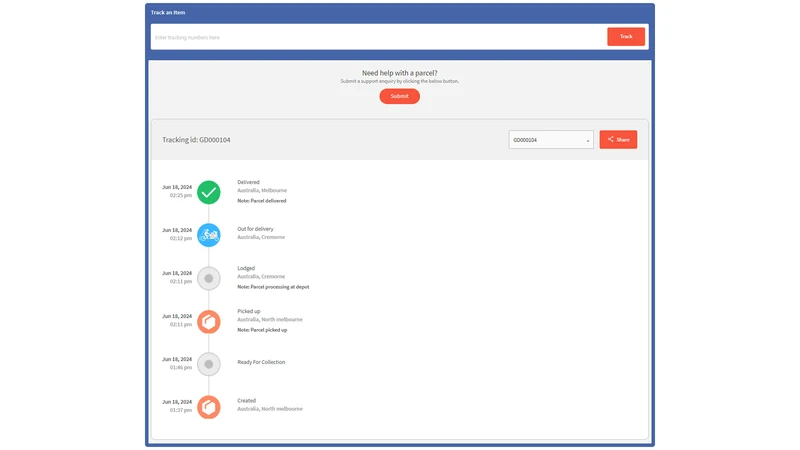
Task: Click the '01:37 pm' created timestamp
Action: (181, 410)
